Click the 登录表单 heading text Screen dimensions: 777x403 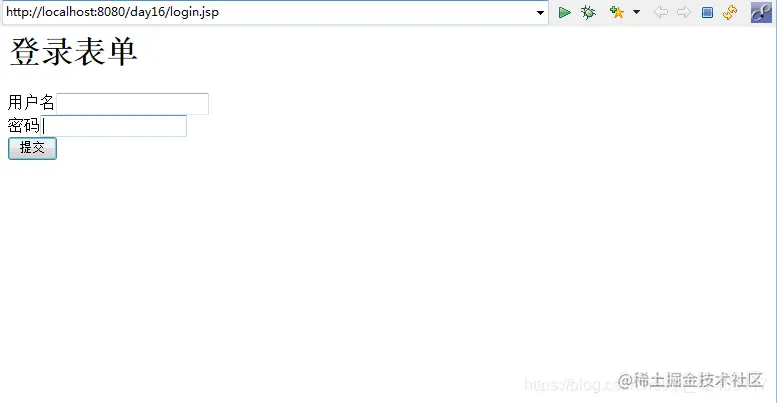pyautogui.click(x=73, y=52)
